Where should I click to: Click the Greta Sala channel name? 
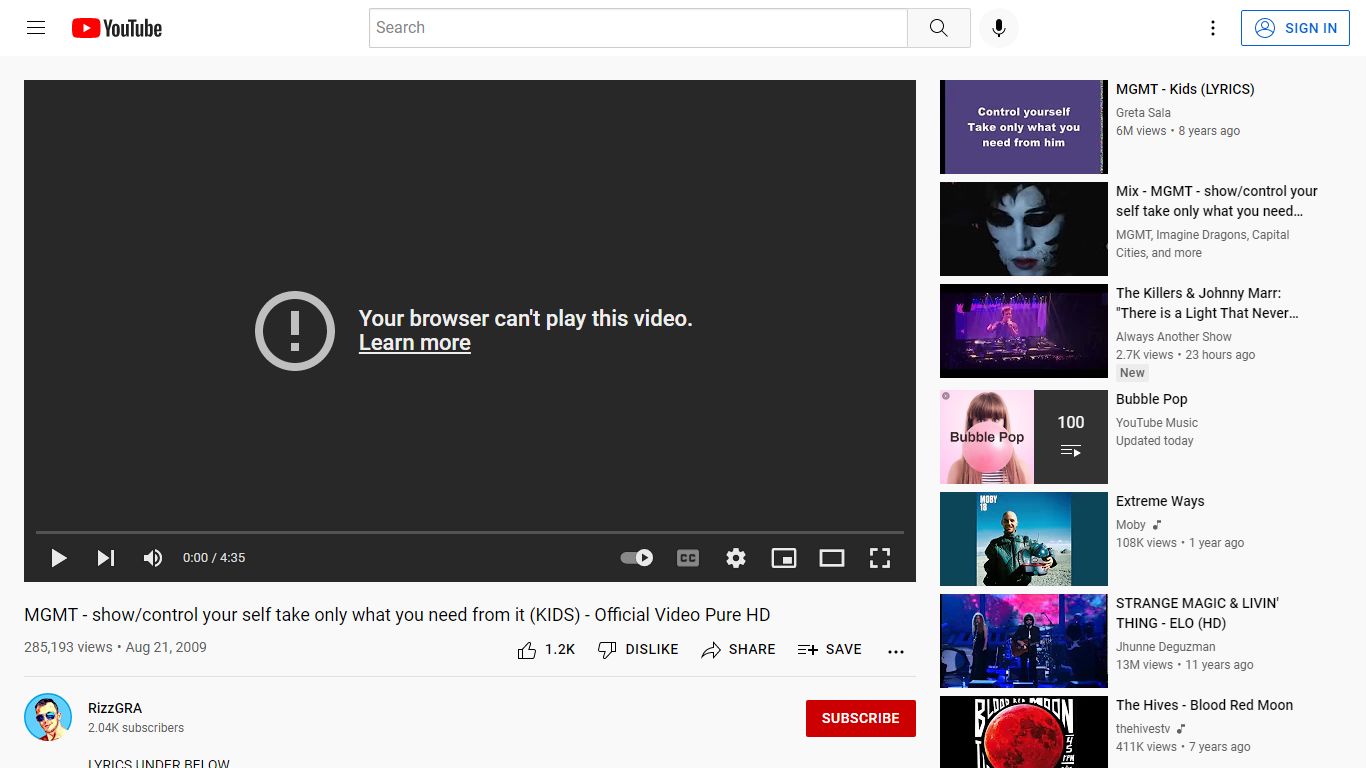pos(1143,113)
